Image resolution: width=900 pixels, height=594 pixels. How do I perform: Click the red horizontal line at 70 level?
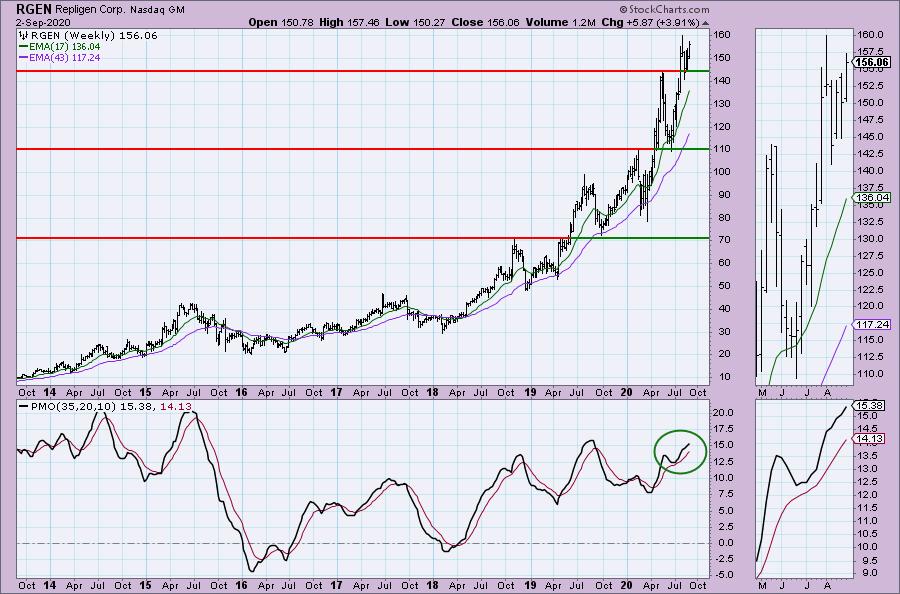293,238
